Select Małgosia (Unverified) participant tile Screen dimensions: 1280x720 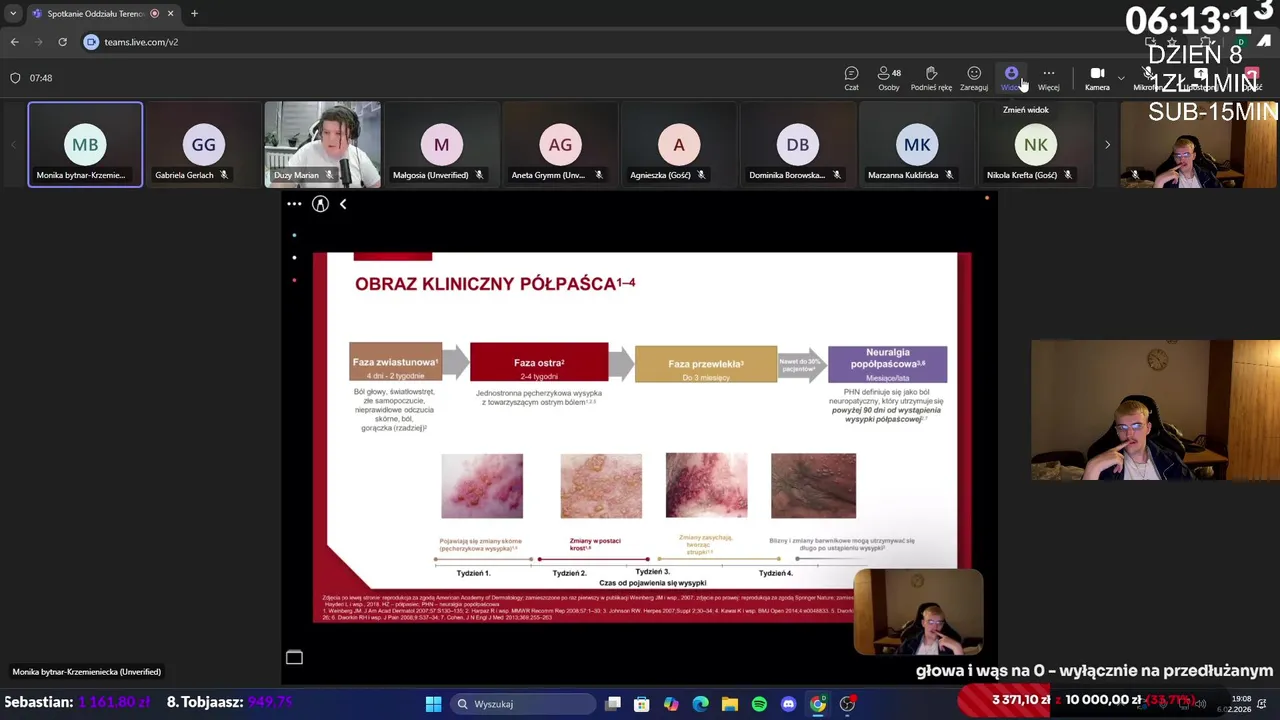click(441, 144)
